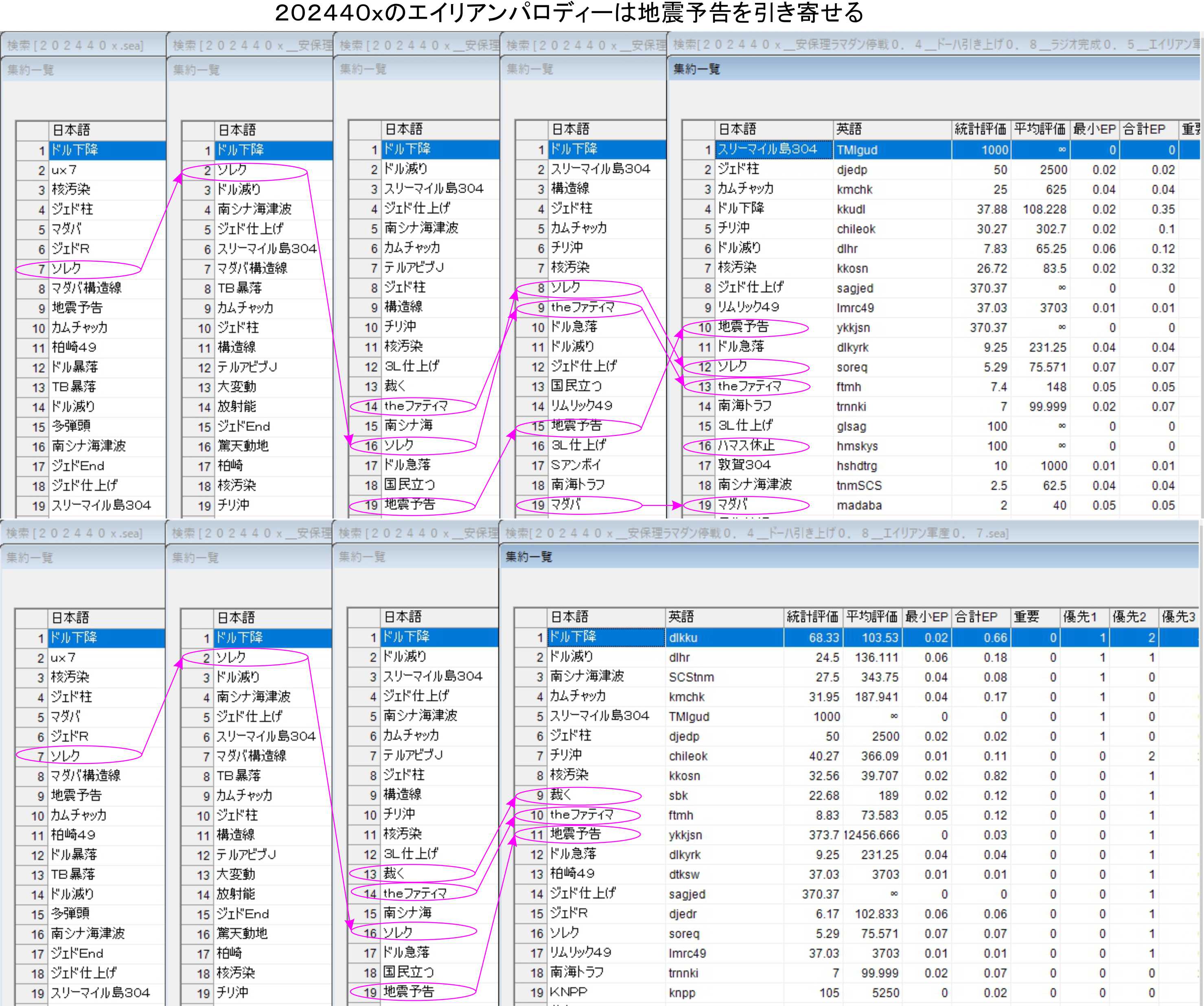
Task: Click the 105 statistic value cell
Action: (x=813, y=993)
